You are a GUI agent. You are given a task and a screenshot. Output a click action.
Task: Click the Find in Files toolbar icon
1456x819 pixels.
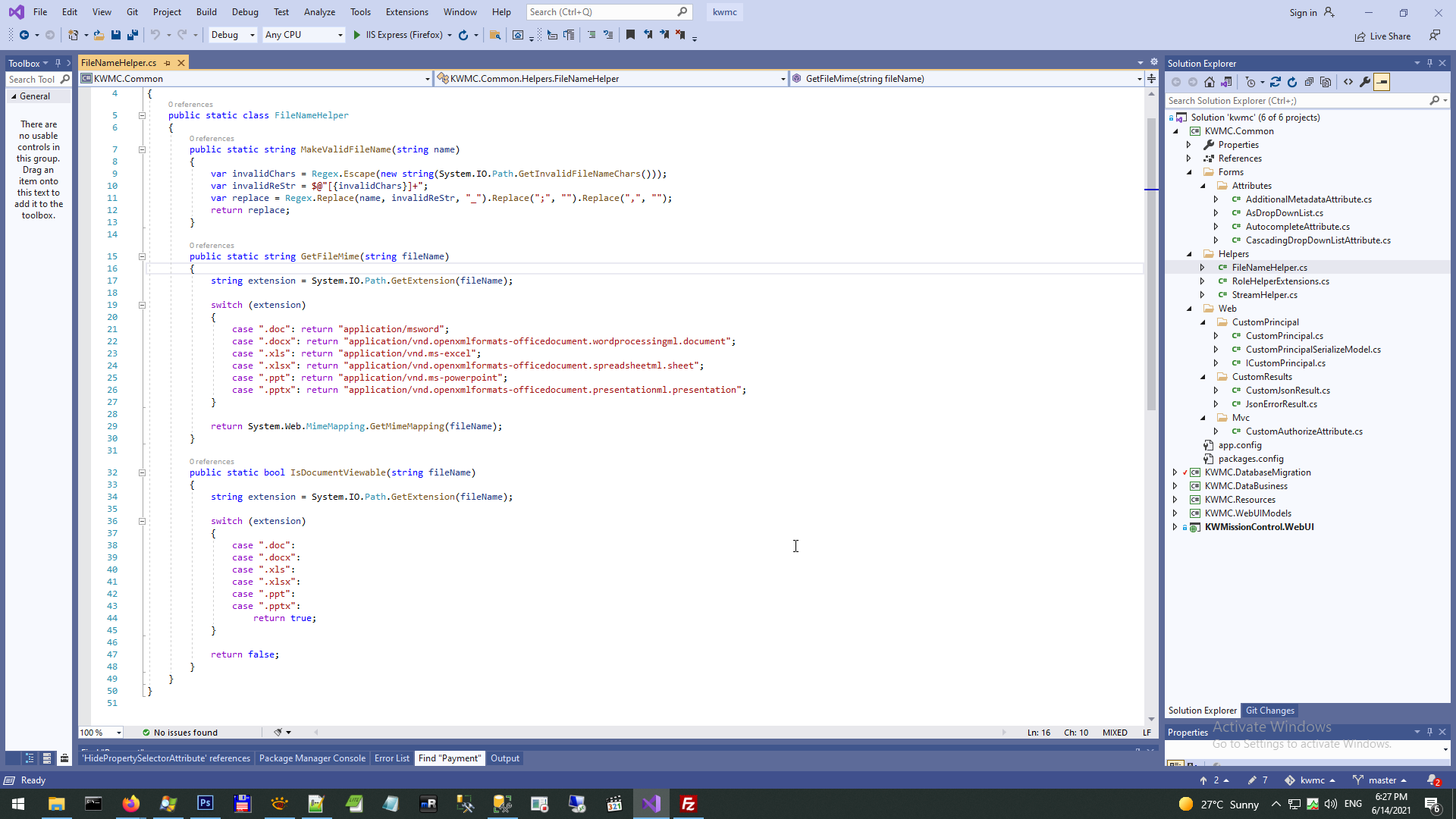pyautogui.click(x=495, y=35)
